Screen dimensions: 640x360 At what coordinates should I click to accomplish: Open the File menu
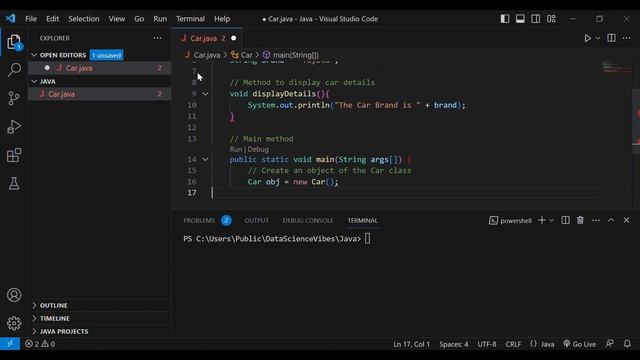pos(31,19)
